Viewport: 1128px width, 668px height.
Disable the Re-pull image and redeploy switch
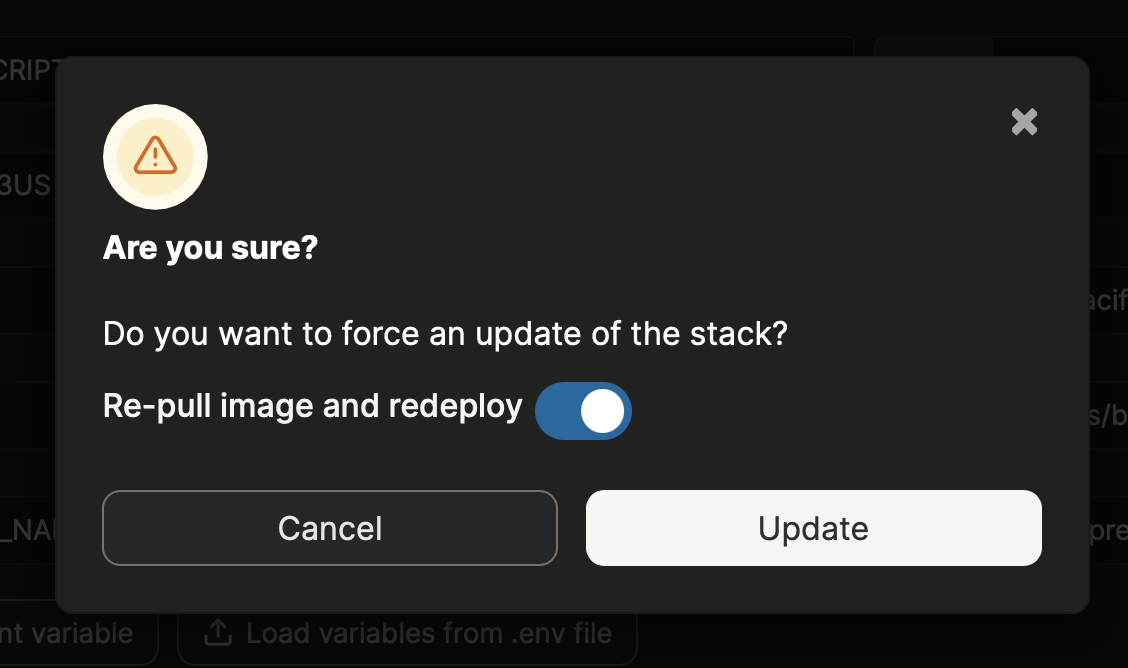pyautogui.click(x=583, y=411)
